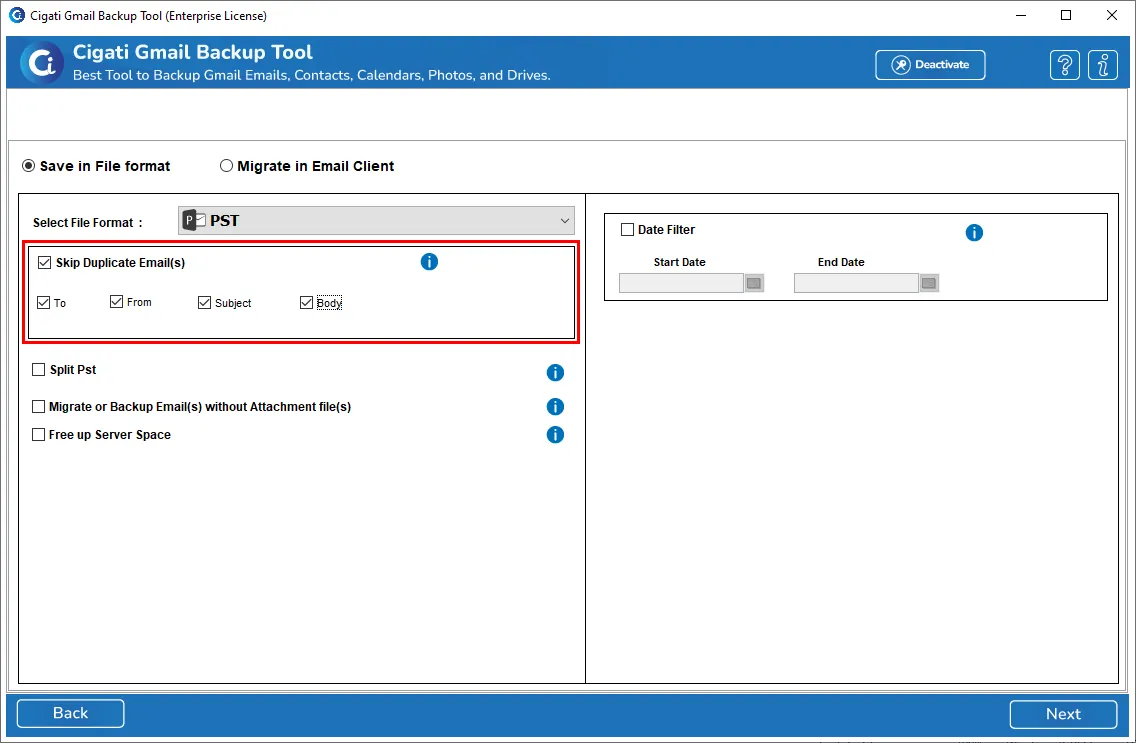Click the title bar app icon
This screenshot has width=1136, height=743.
tap(16, 15)
